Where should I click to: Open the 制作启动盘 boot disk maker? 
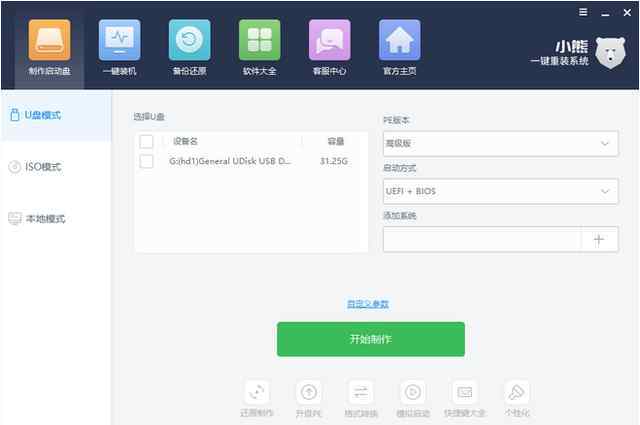49,48
